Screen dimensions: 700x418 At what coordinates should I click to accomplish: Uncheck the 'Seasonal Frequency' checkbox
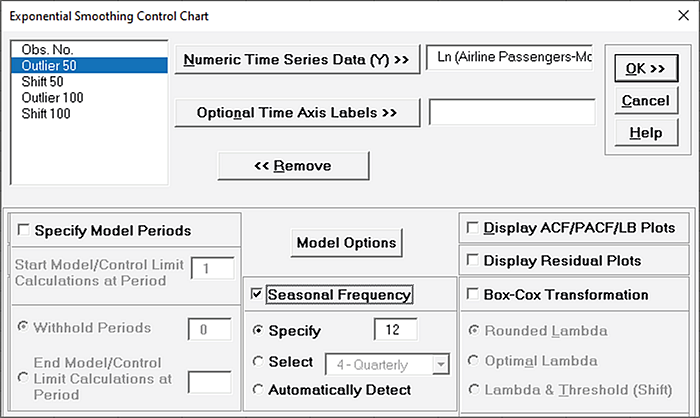tap(257, 295)
